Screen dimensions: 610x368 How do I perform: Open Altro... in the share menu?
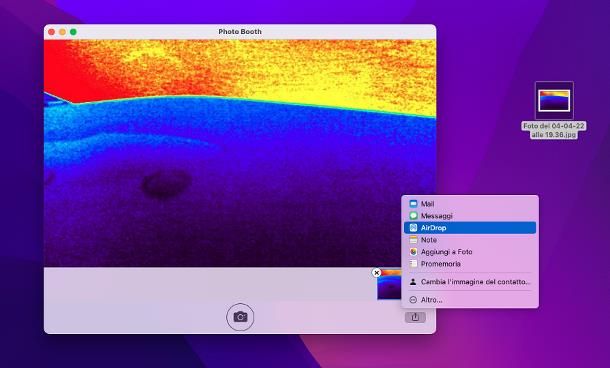click(x=470, y=300)
